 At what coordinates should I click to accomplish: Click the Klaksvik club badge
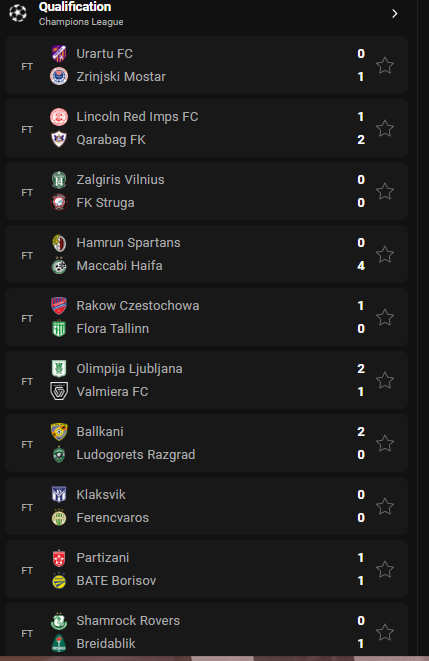59,494
